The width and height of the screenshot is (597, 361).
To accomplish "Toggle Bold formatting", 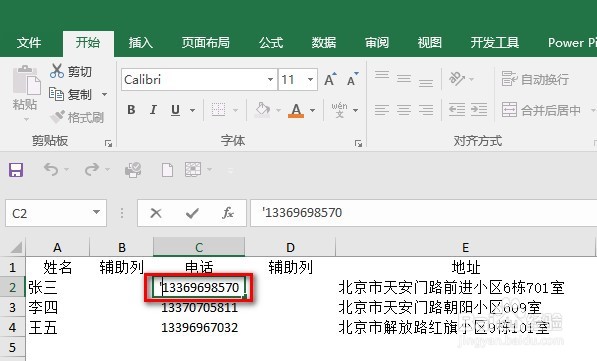I will click(x=131, y=110).
